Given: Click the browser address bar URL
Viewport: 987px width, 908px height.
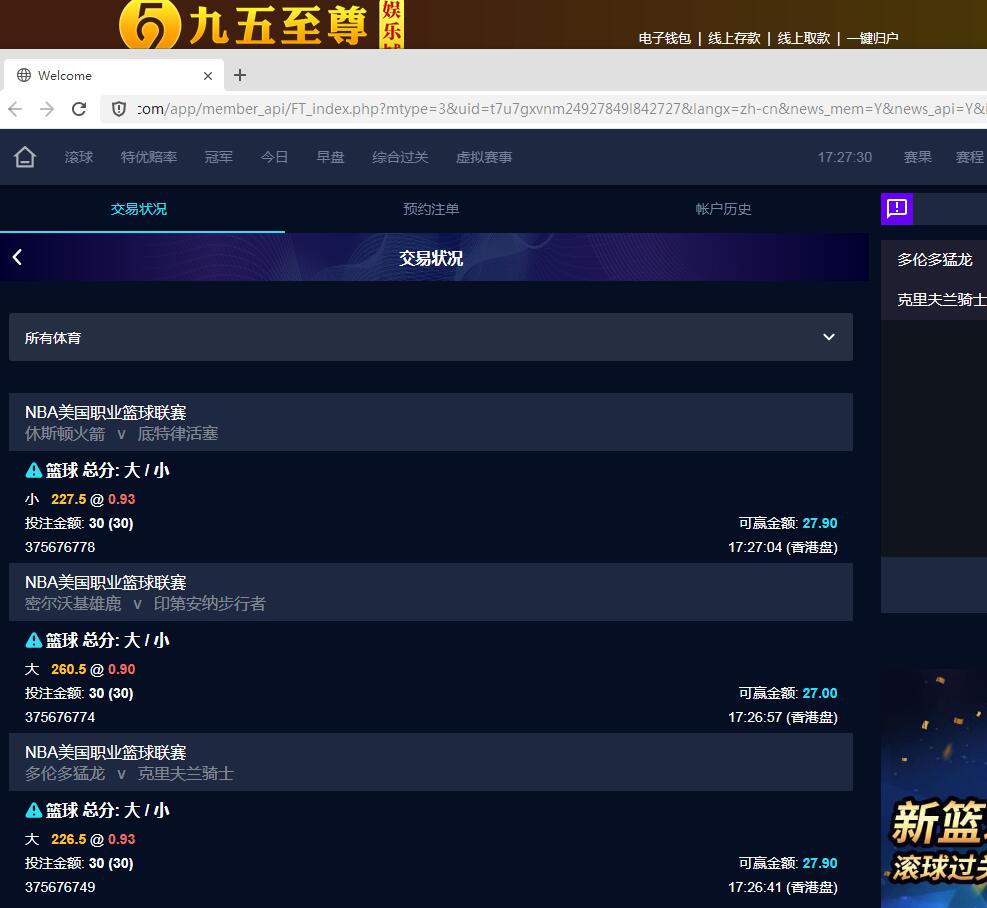Looking at the screenshot, I should tap(560, 109).
